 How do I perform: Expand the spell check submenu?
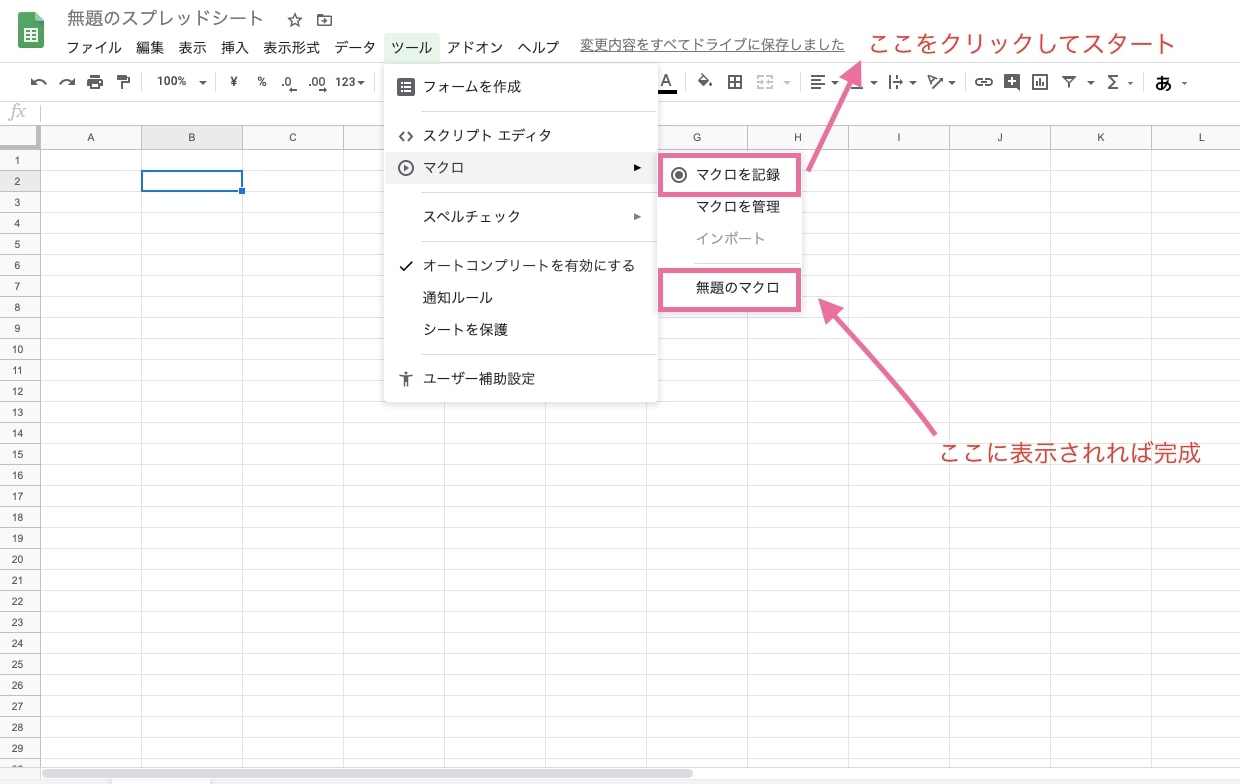520,217
